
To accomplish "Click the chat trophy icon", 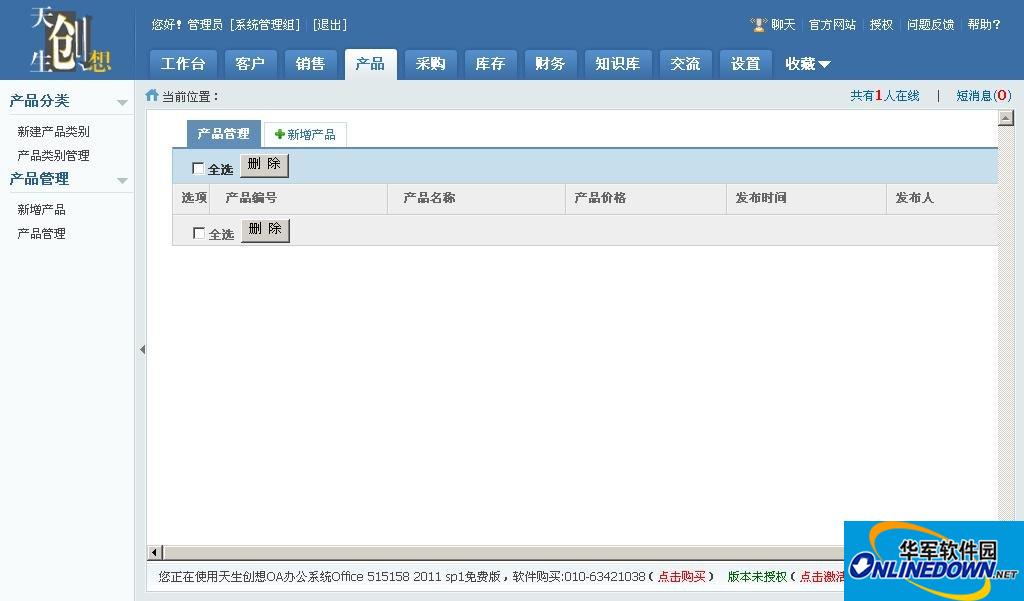I will coord(758,25).
